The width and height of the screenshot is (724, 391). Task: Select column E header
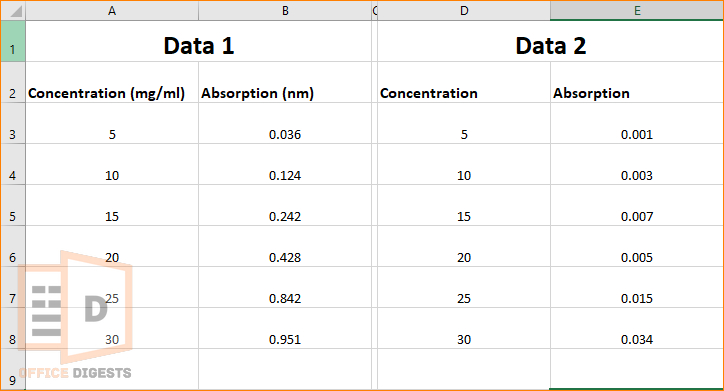(637, 10)
